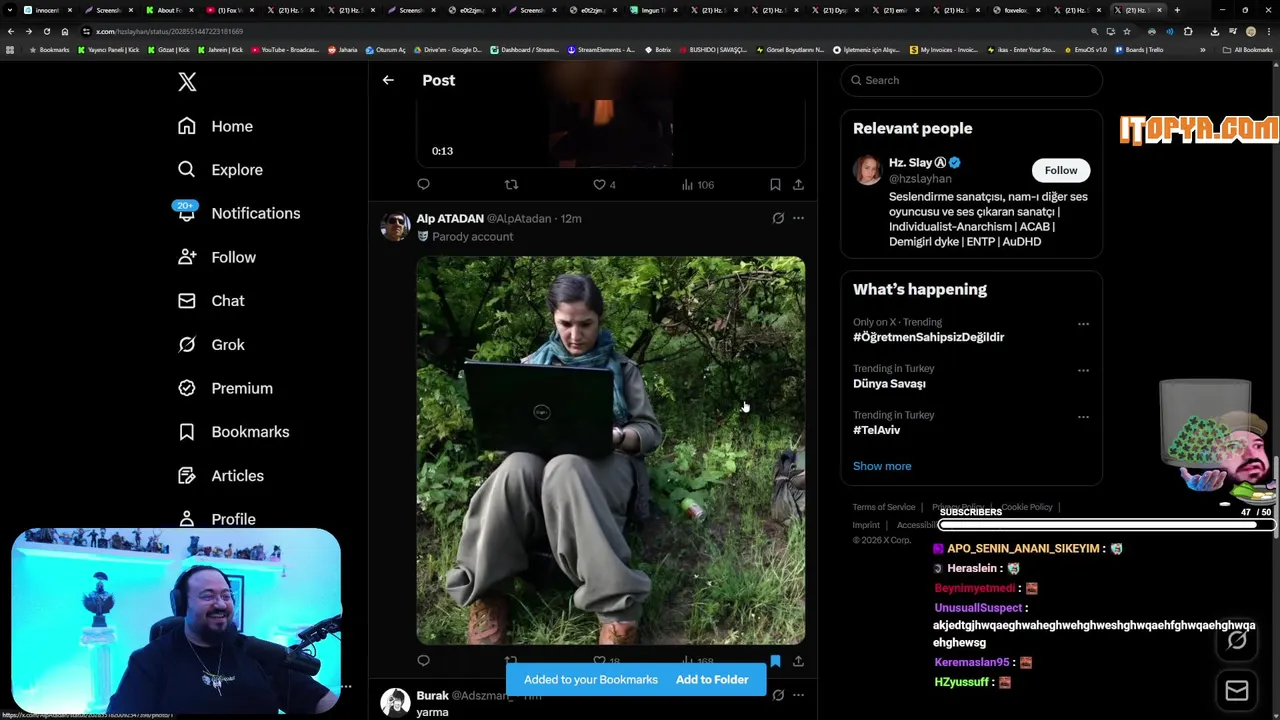1280x720 pixels.
Task: Bookmark the video post
Action: (775, 184)
